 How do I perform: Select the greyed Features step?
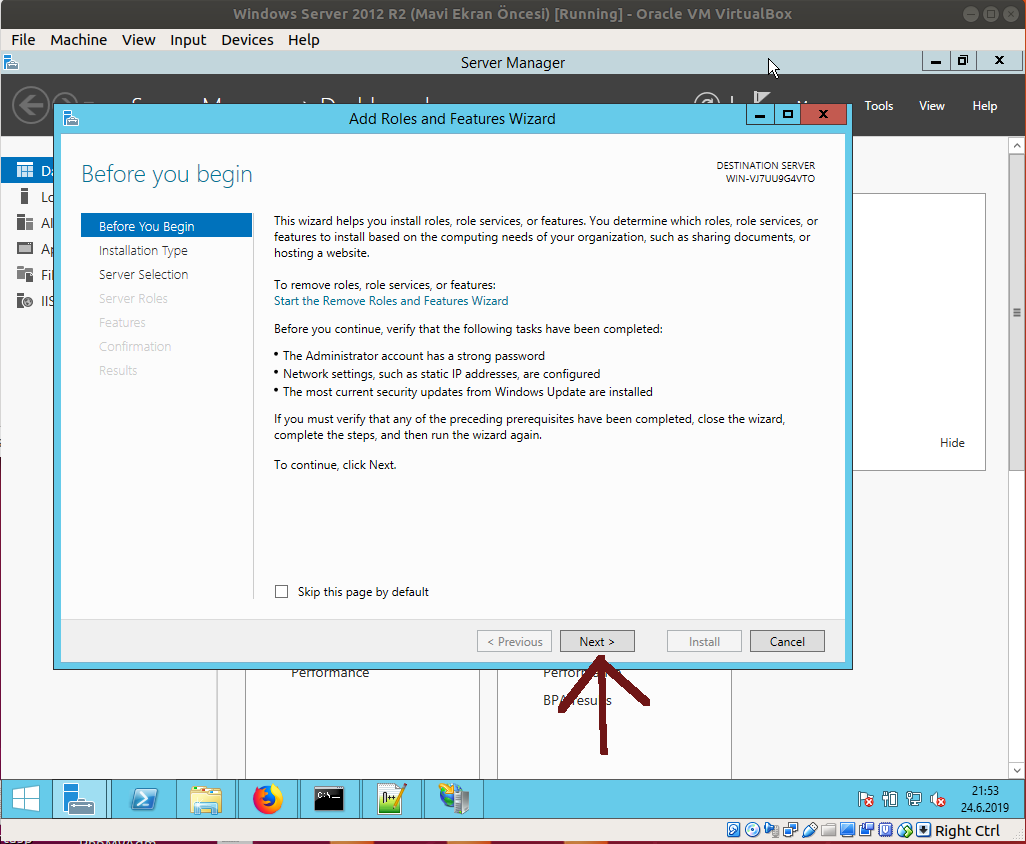(122, 323)
